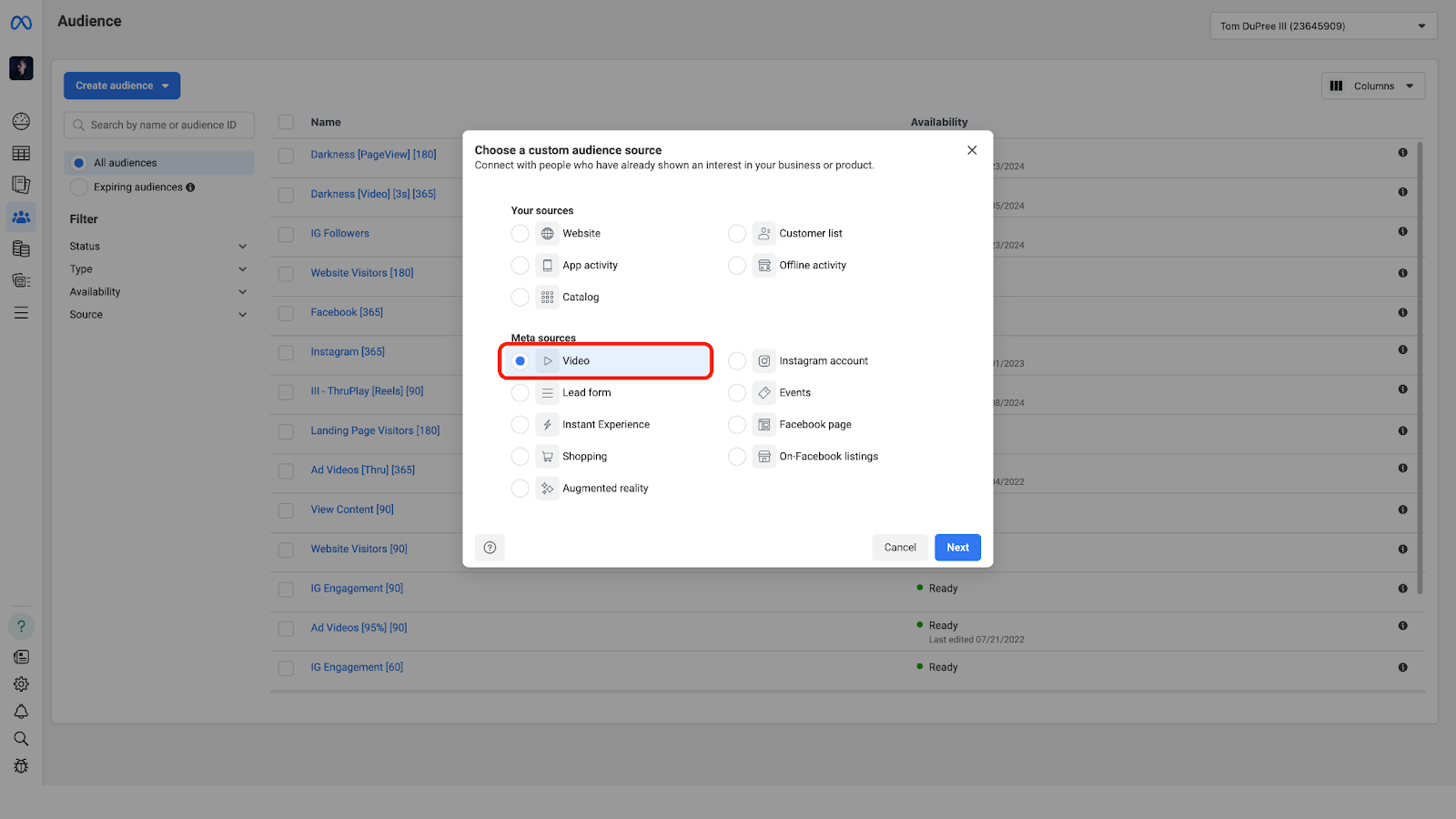Open the account overview gauge icon in sidebar
This screenshot has width=1456, height=819.
(21, 121)
